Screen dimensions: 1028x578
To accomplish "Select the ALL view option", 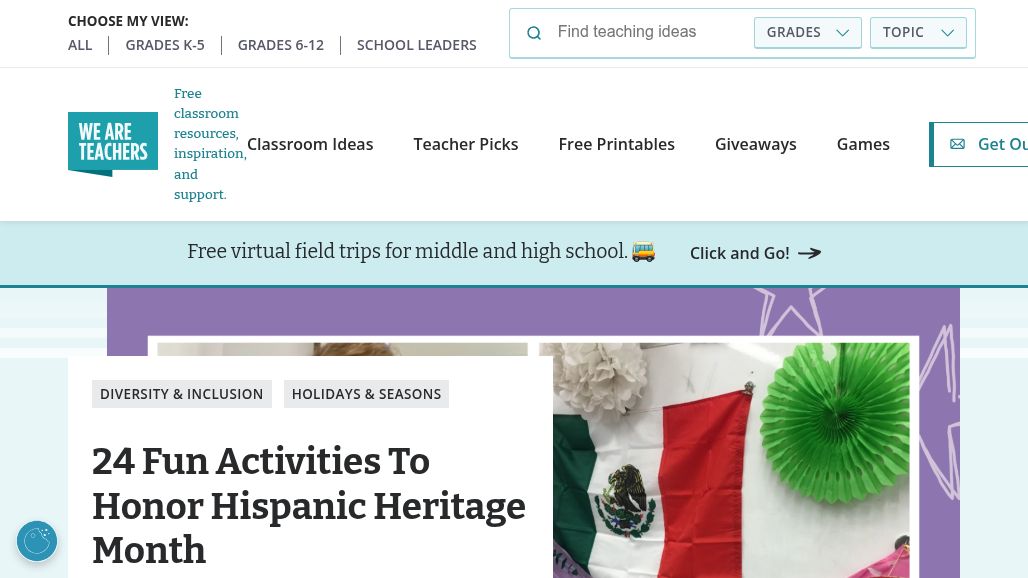I will pyautogui.click(x=80, y=45).
